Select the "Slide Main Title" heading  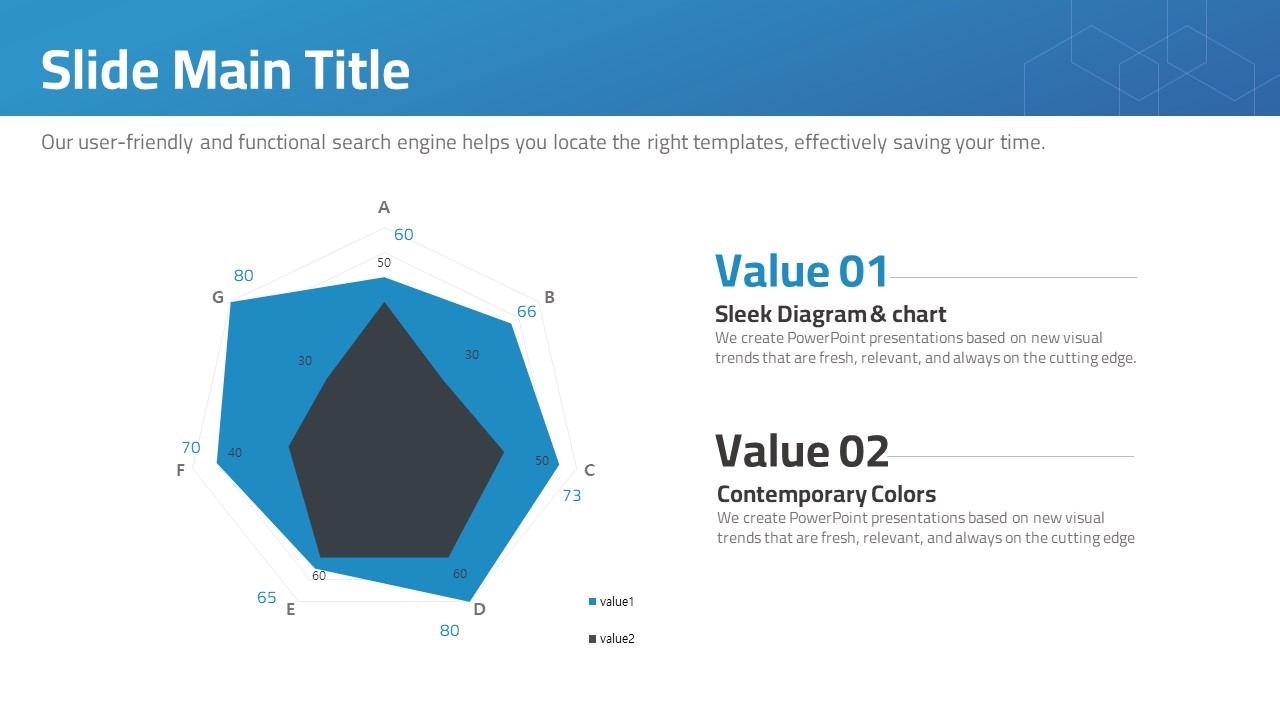point(225,71)
